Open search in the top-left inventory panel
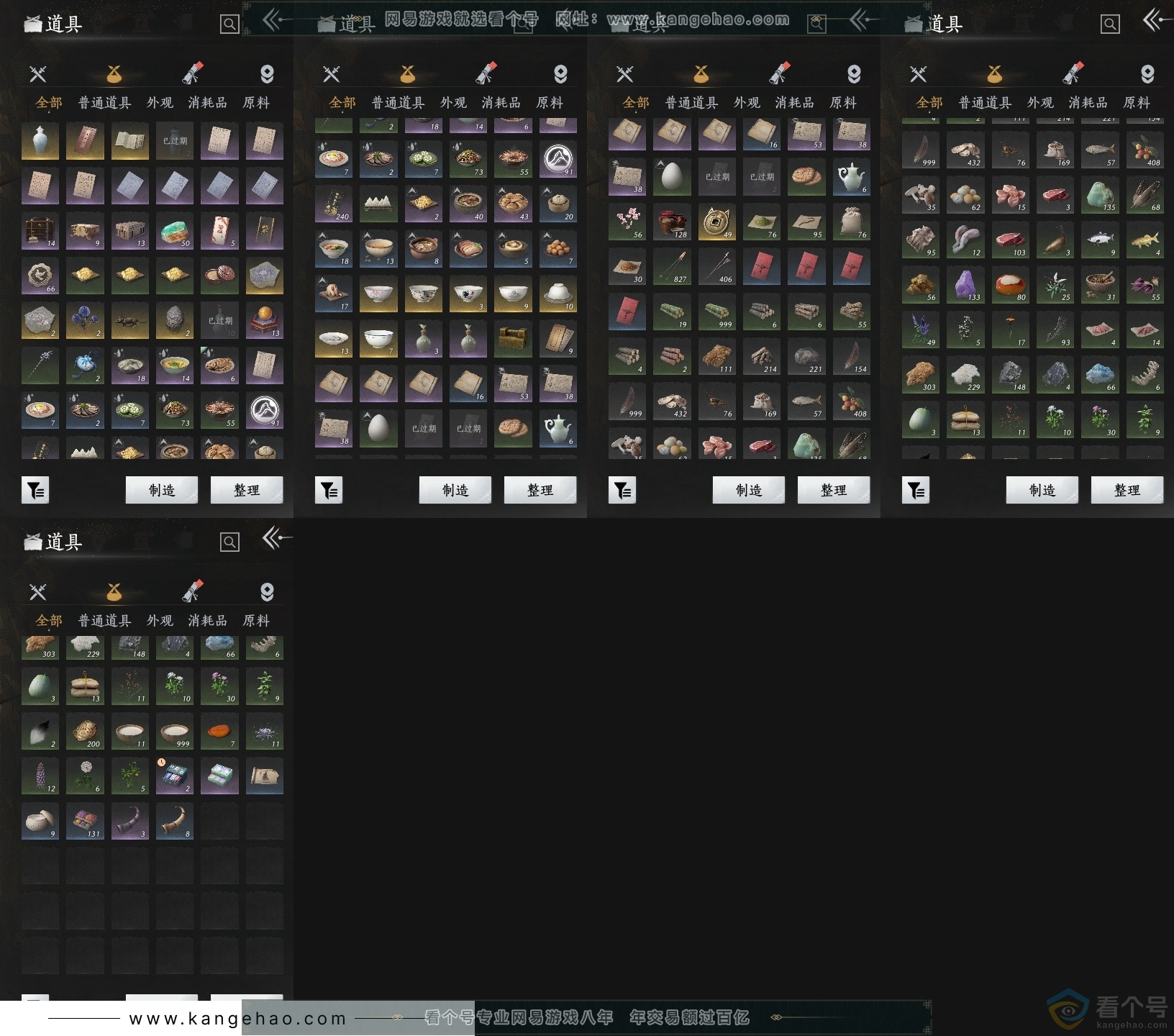The height and width of the screenshot is (1036, 1174). tap(229, 24)
